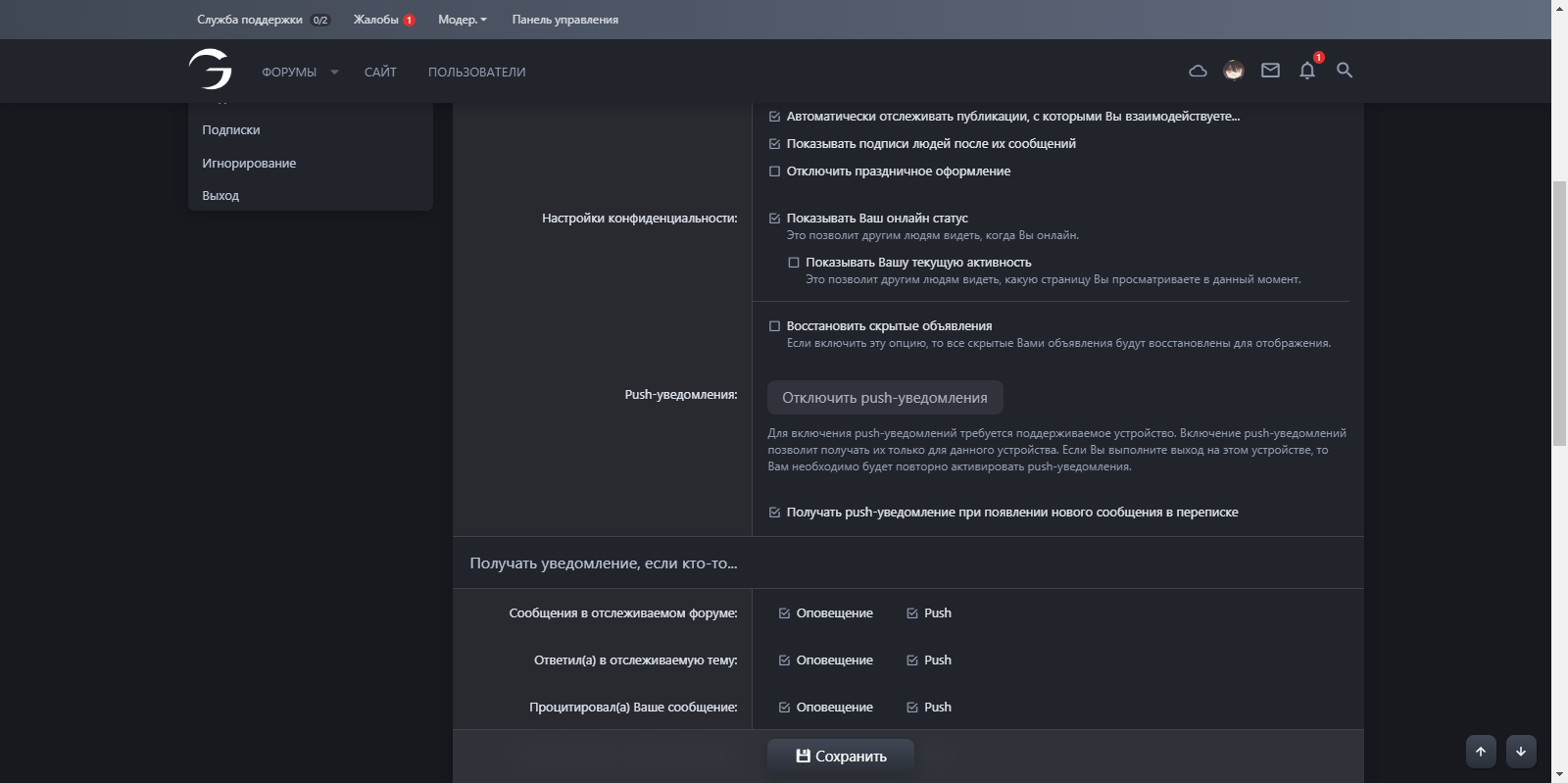
Task: Open private messages envelope icon
Action: [x=1270, y=71]
